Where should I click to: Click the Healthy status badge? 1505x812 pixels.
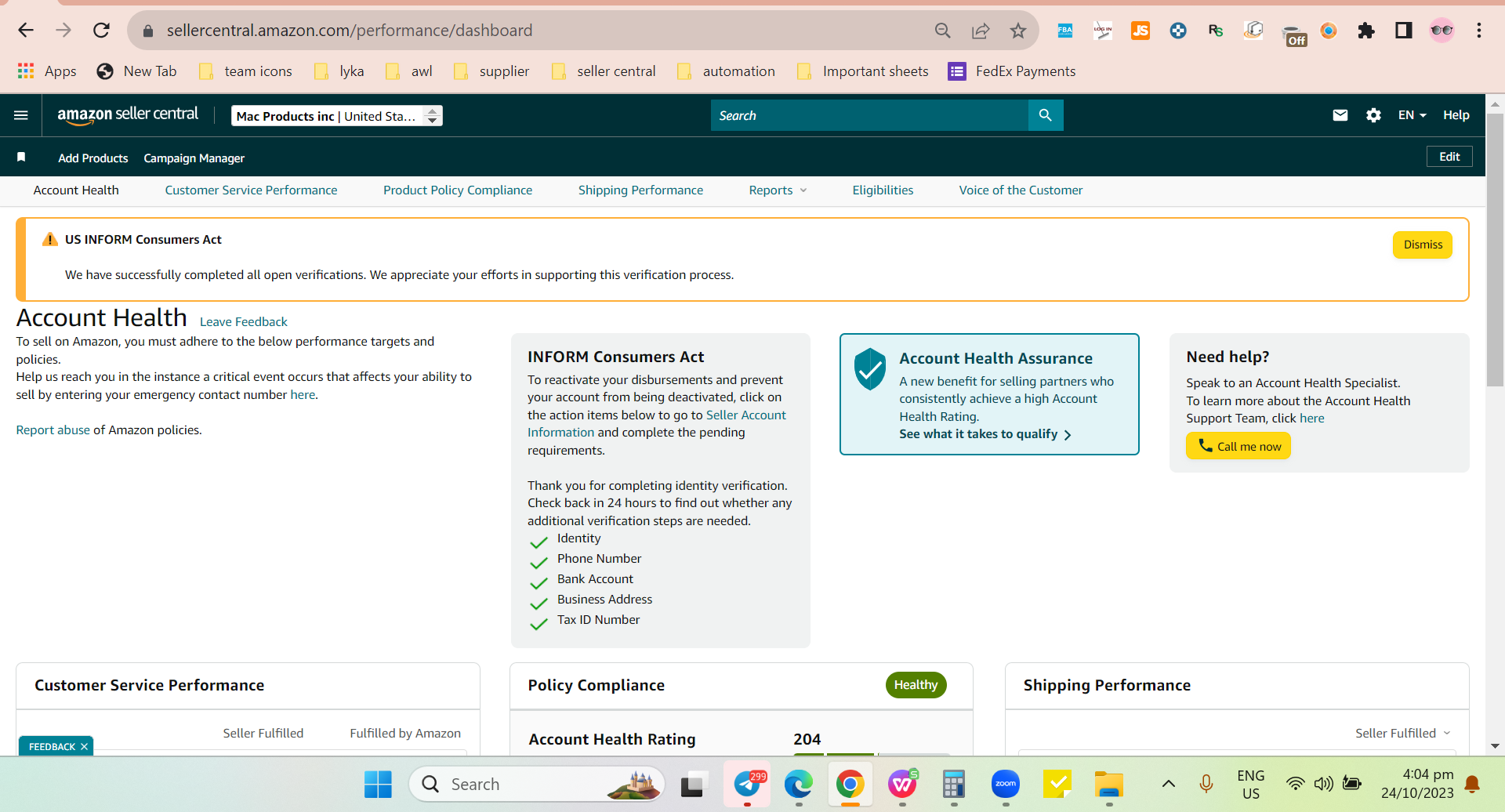tap(916, 685)
